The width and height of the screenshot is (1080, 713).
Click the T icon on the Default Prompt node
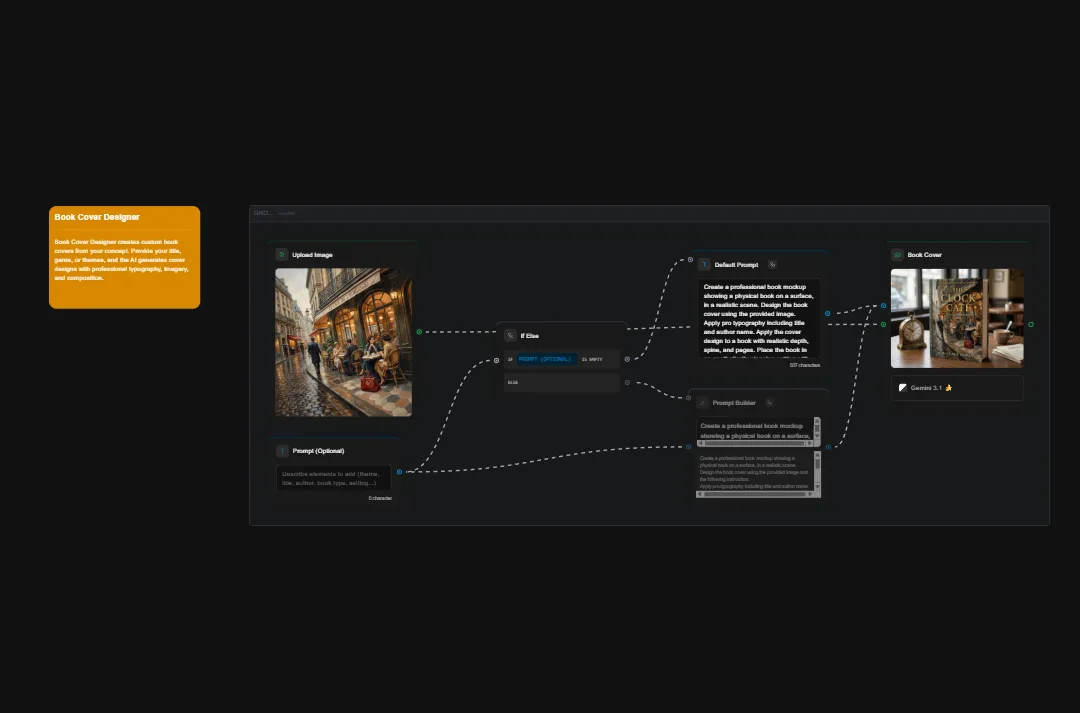pos(704,264)
